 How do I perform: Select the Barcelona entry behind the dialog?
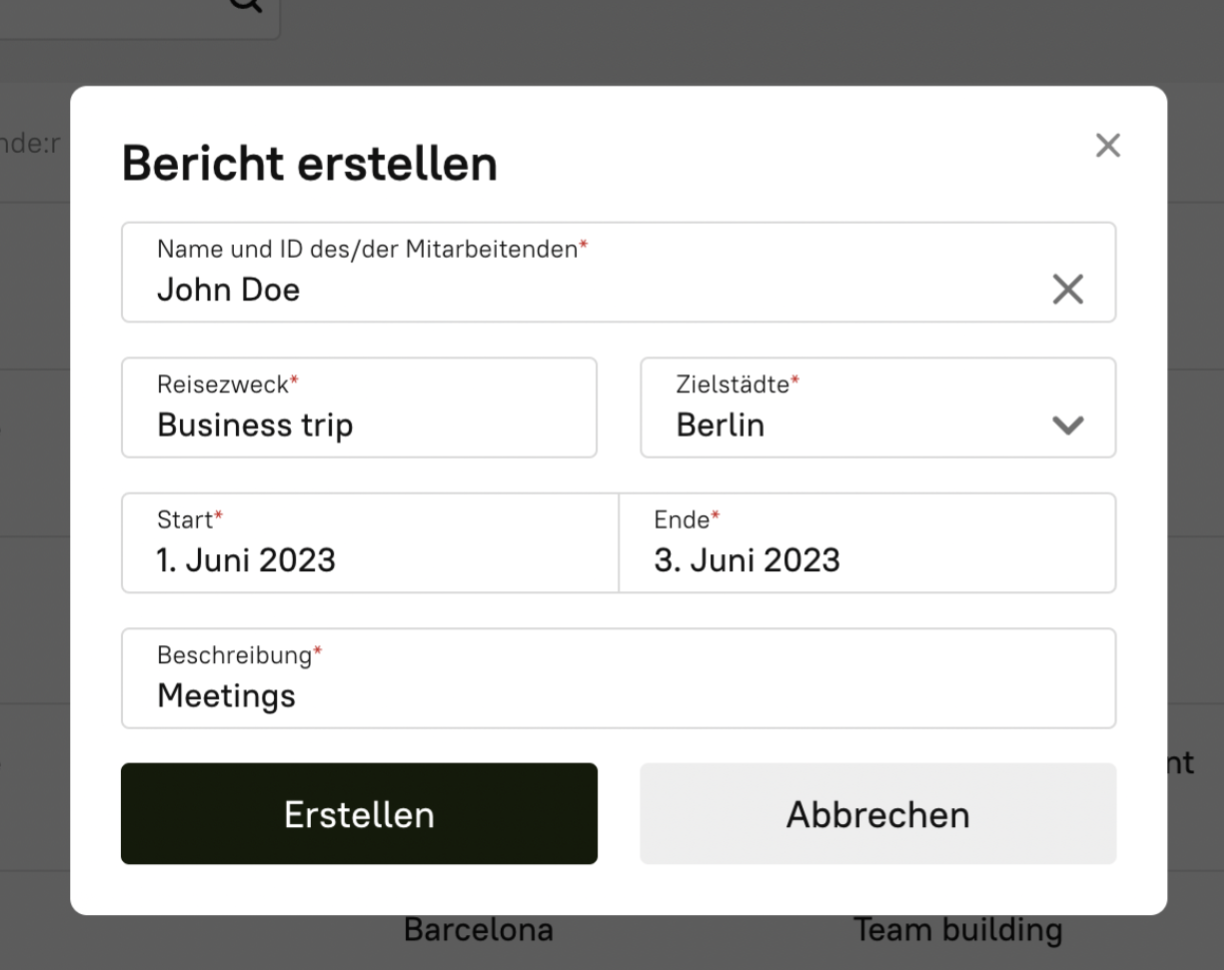[478, 931]
